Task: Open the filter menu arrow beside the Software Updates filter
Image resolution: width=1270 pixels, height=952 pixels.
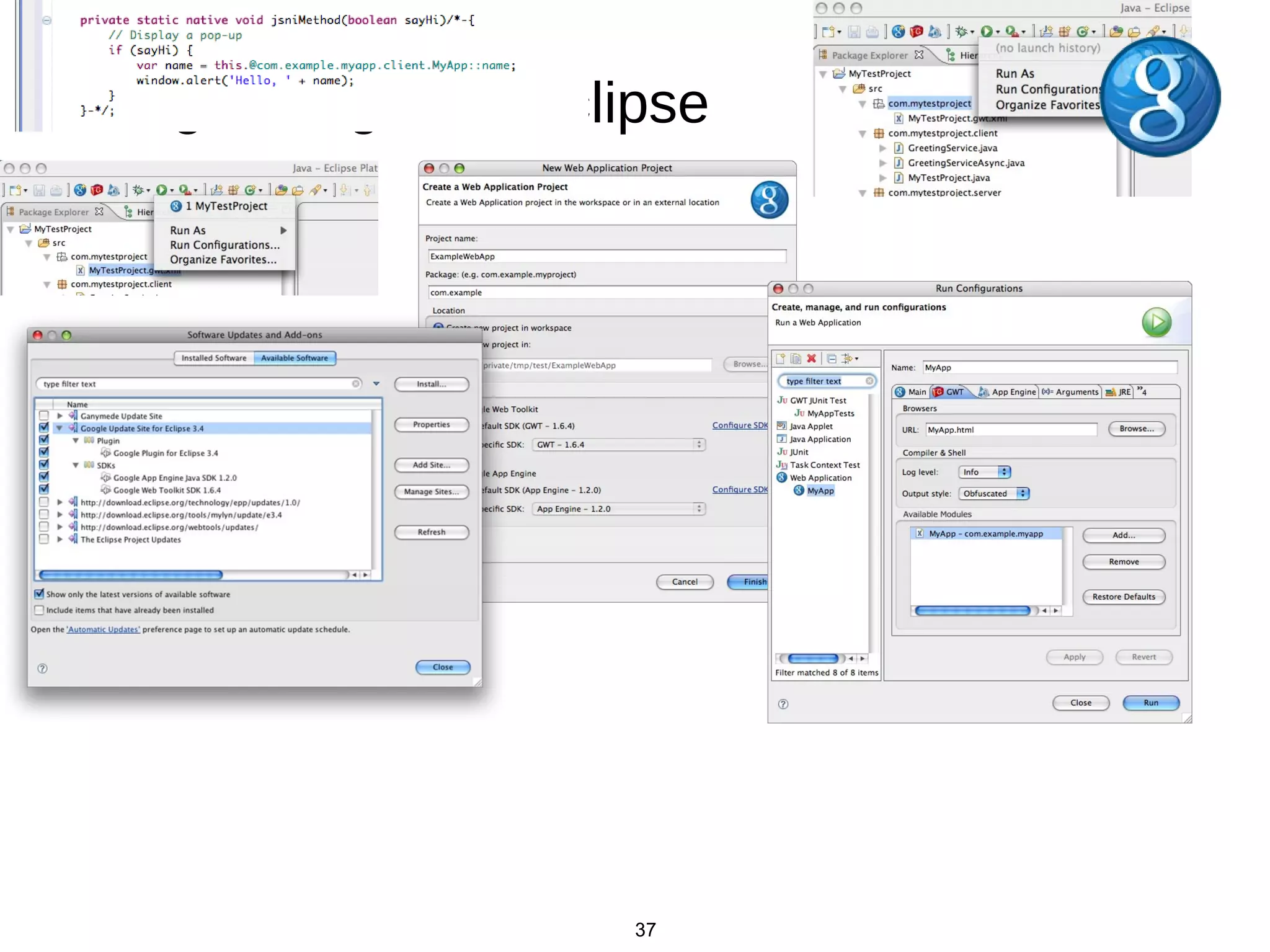Action: click(376, 383)
